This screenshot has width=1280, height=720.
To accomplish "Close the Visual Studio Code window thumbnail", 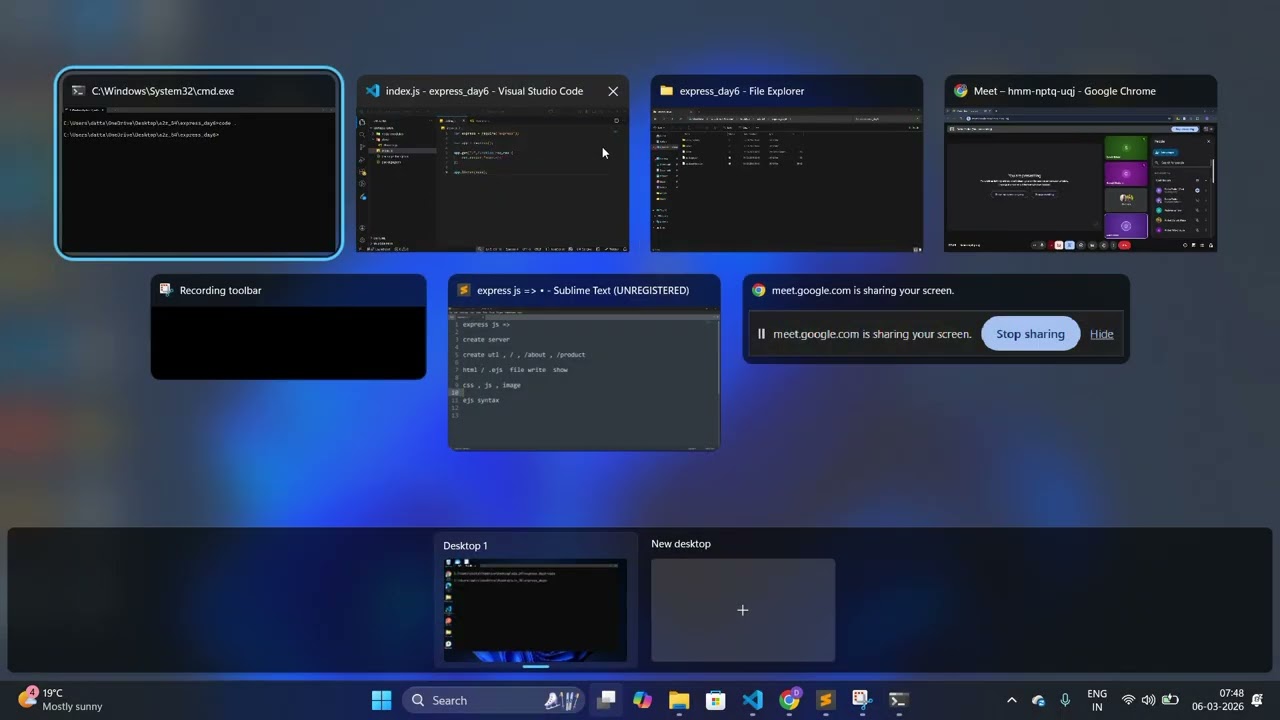I will 613,91.
